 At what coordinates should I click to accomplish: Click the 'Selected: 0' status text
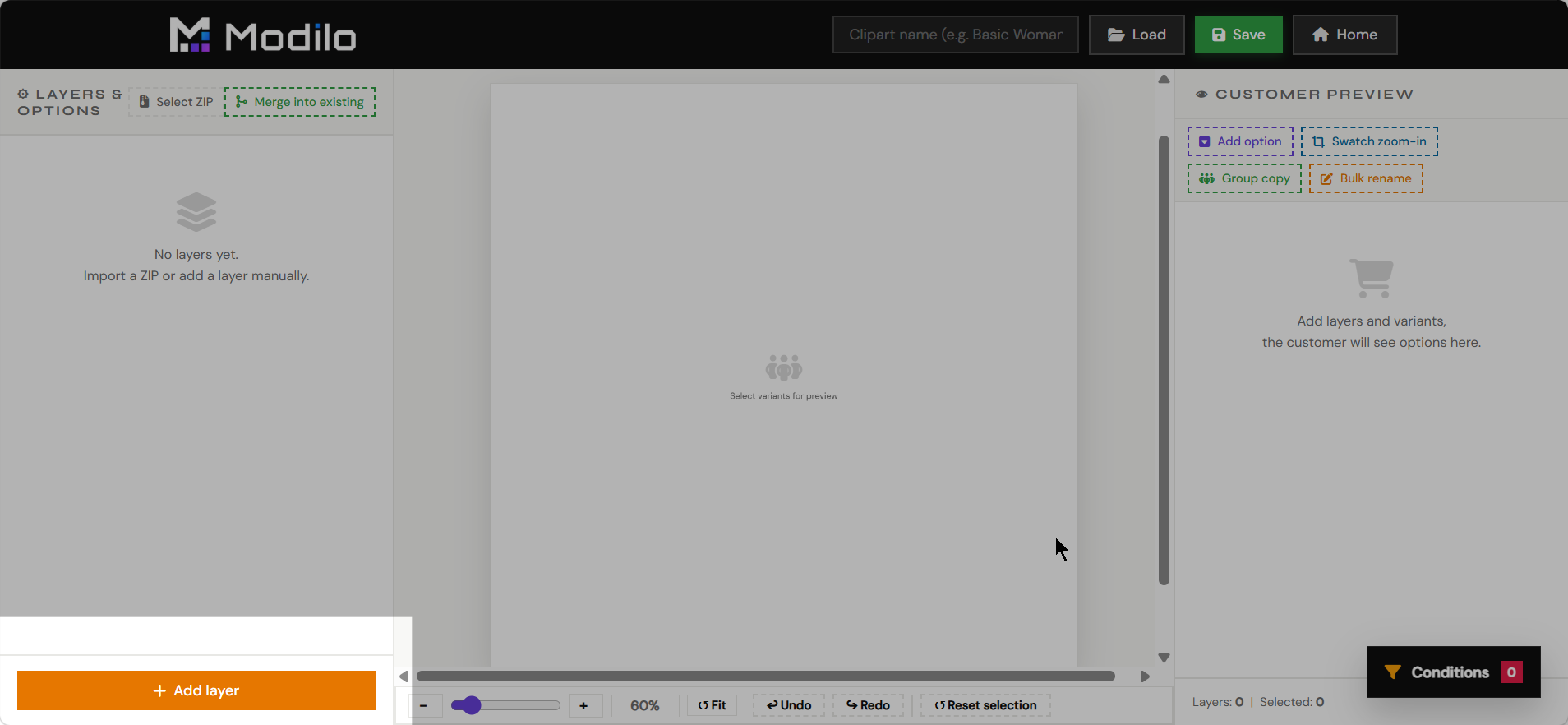pos(1292,702)
